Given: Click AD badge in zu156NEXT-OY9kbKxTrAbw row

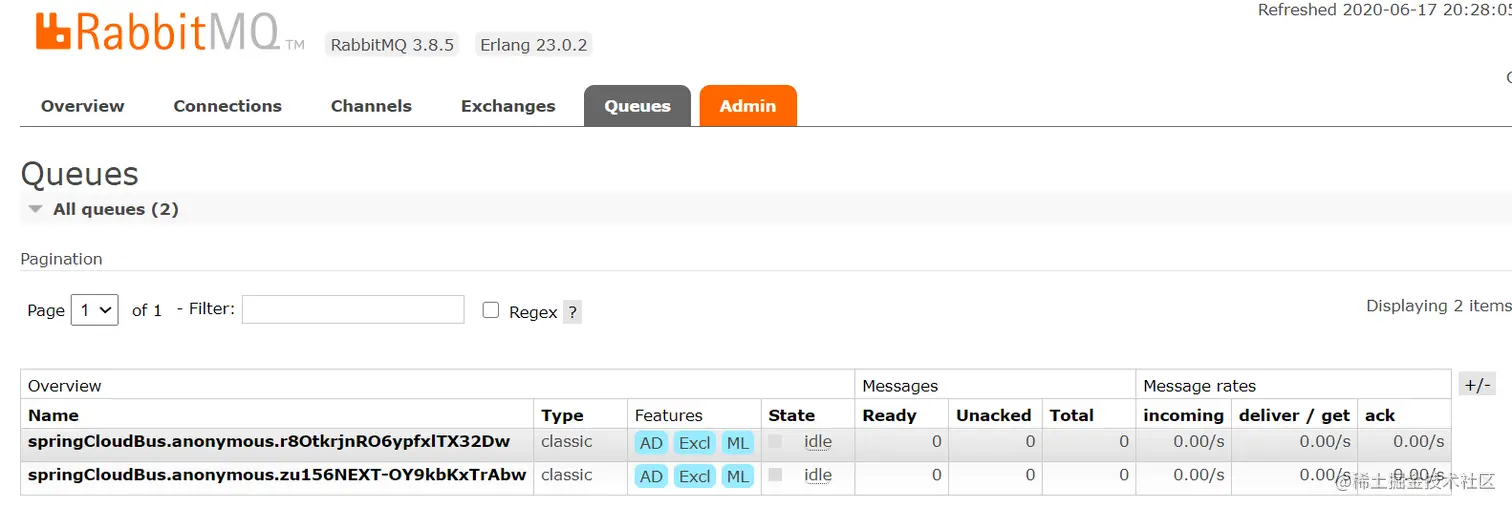Looking at the screenshot, I should [x=651, y=477].
